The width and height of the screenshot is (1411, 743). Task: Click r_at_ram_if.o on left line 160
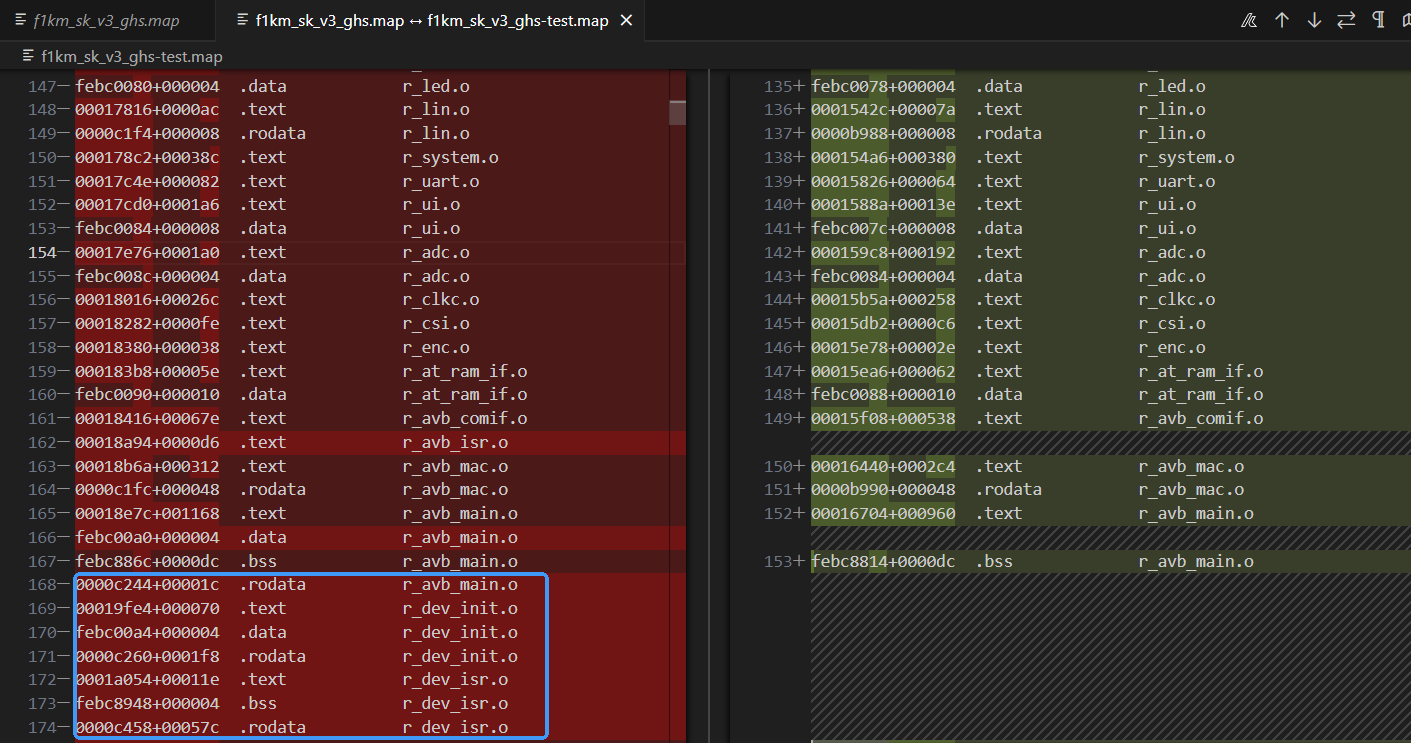click(x=465, y=395)
